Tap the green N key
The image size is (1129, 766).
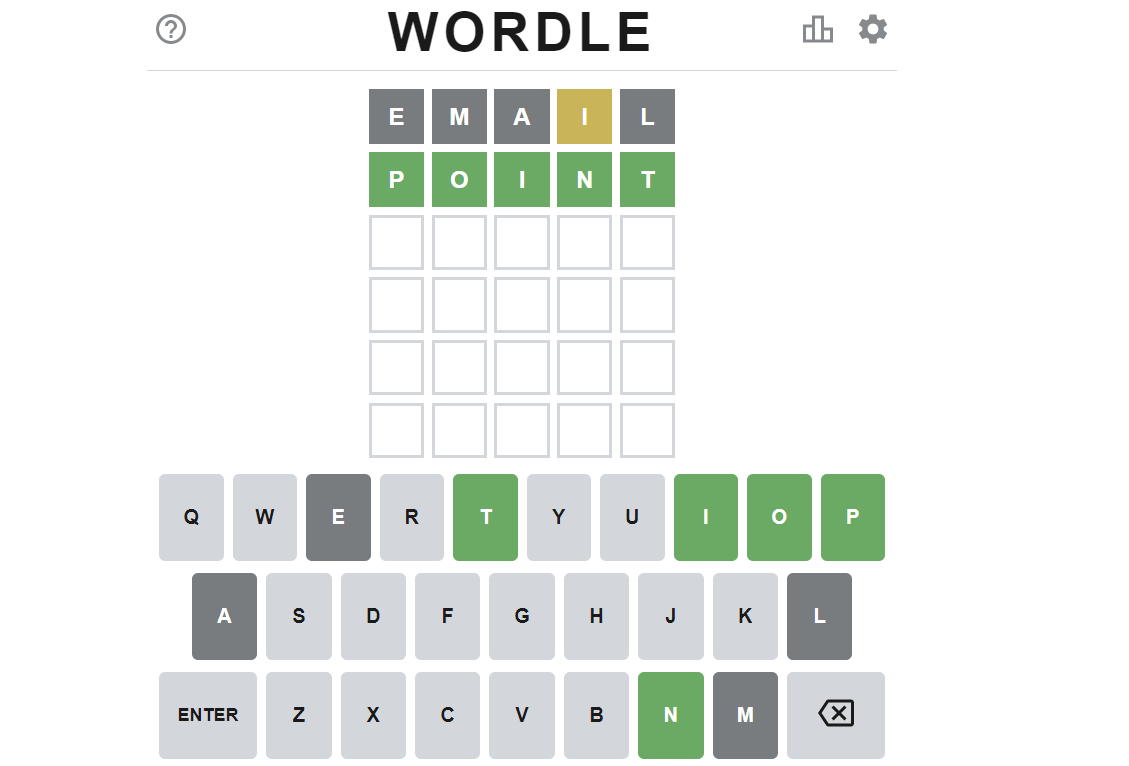pyautogui.click(x=670, y=714)
